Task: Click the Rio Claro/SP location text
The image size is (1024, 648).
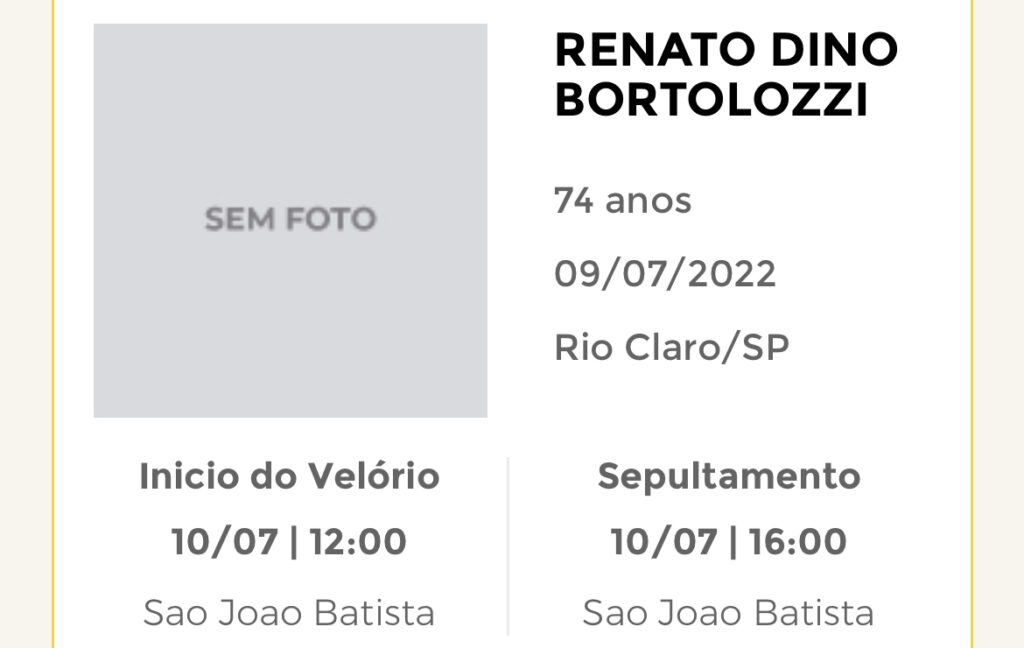Action: pyautogui.click(x=671, y=347)
